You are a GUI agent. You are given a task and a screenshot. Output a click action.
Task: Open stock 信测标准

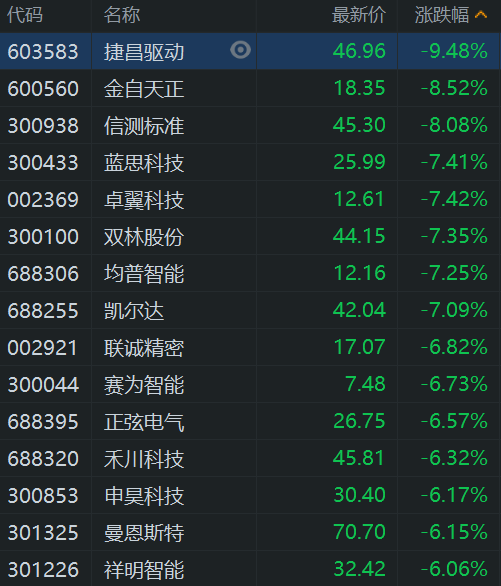(144, 126)
